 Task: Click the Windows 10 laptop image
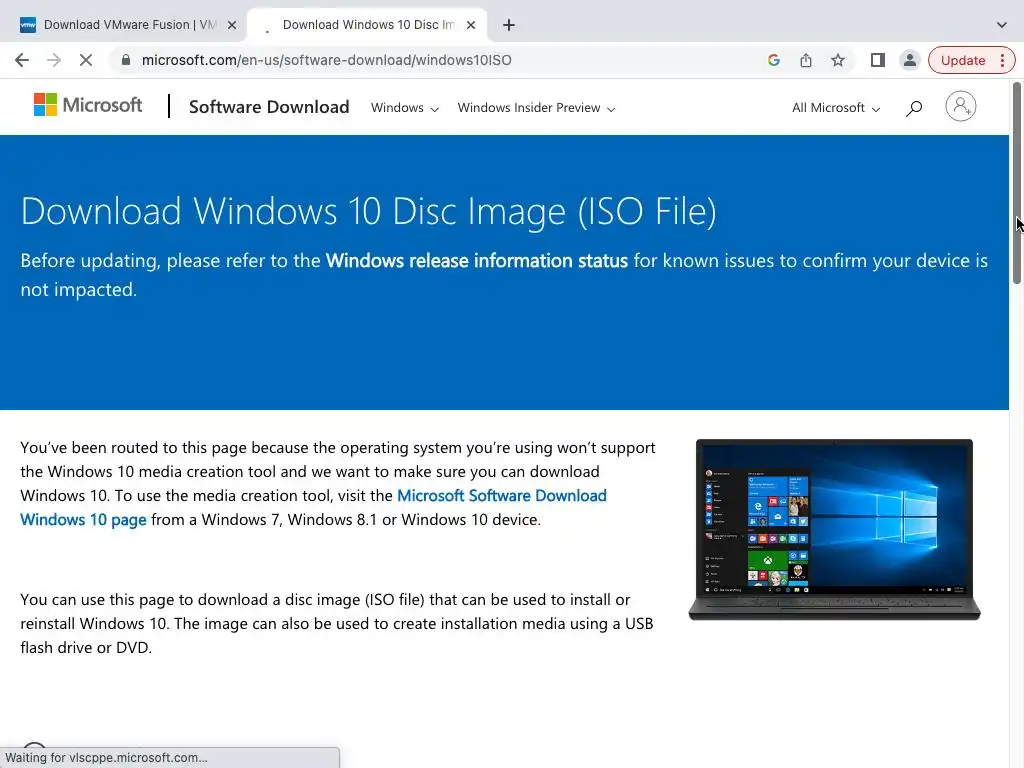coord(835,530)
